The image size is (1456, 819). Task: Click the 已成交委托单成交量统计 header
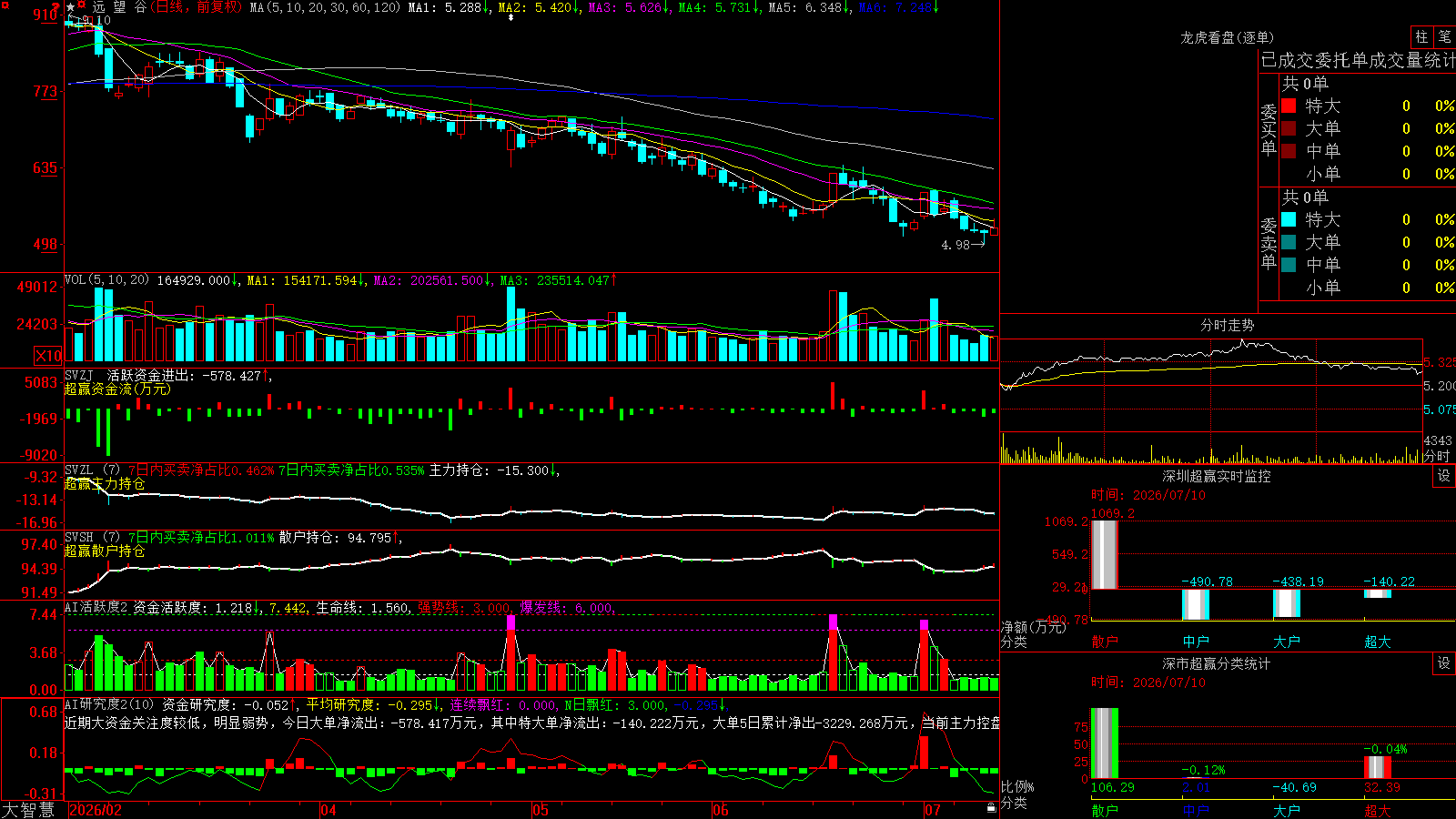point(1358,60)
